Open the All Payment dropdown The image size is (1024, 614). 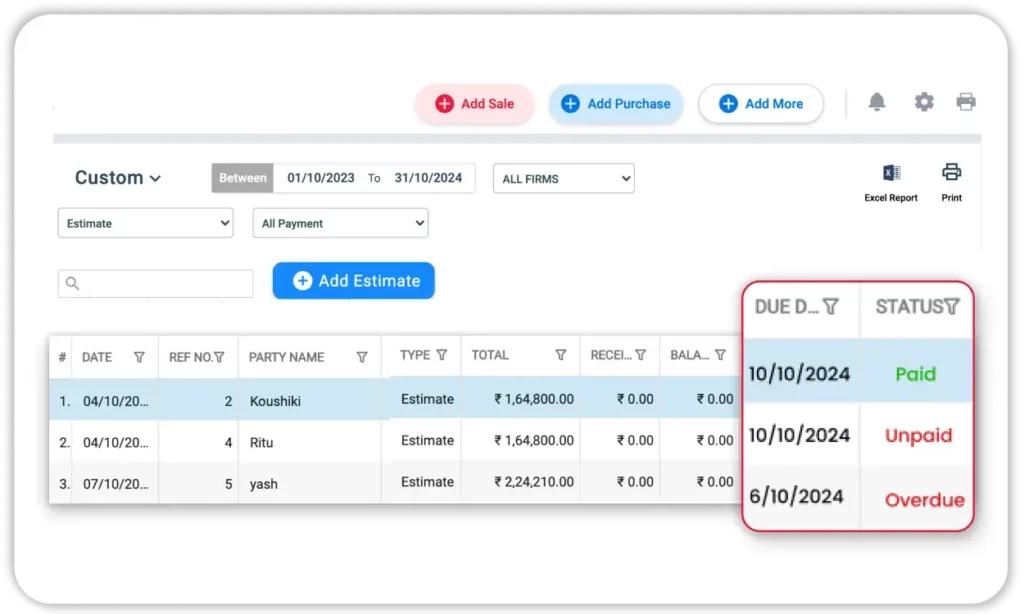340,223
